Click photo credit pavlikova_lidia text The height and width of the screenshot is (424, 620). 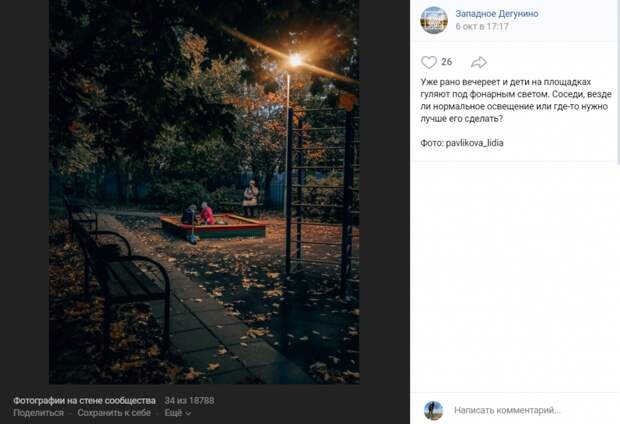click(x=474, y=143)
